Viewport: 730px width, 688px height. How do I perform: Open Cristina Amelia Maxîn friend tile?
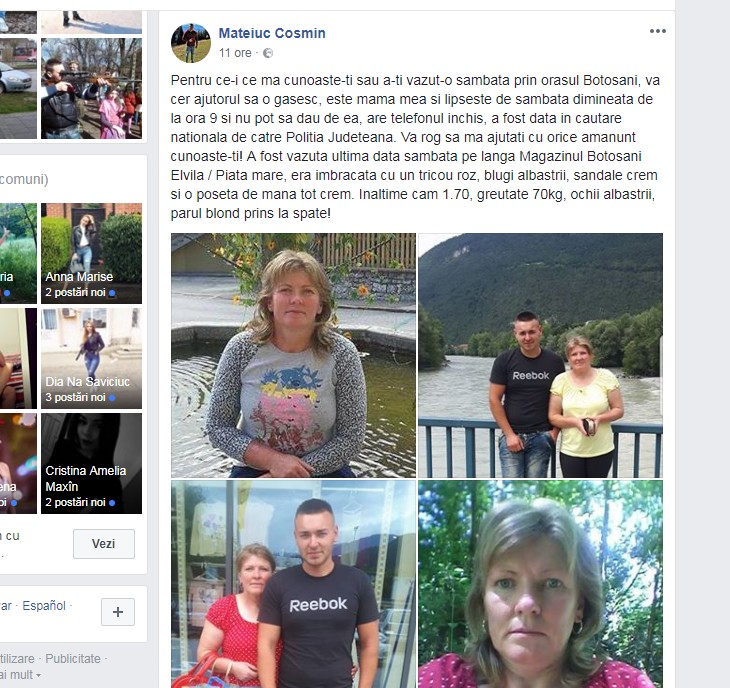91,464
